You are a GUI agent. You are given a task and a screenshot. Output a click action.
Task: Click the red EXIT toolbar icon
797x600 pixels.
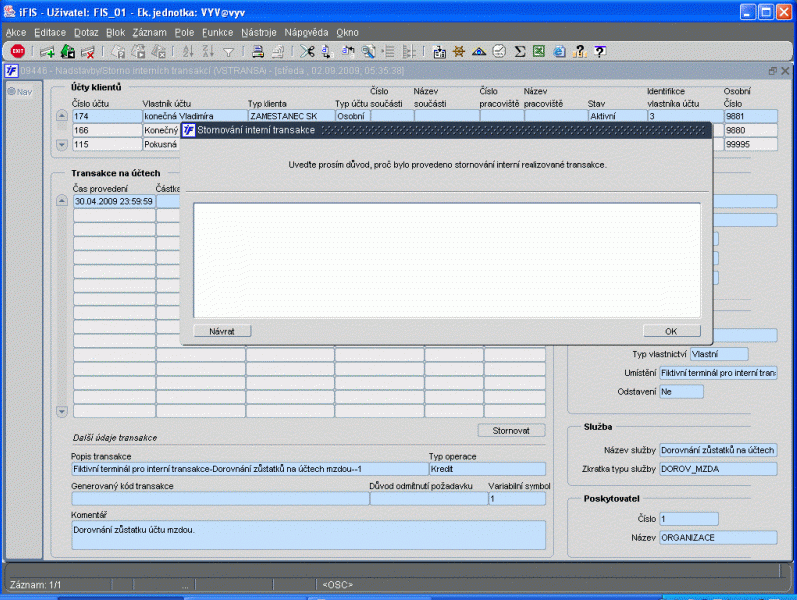18,51
